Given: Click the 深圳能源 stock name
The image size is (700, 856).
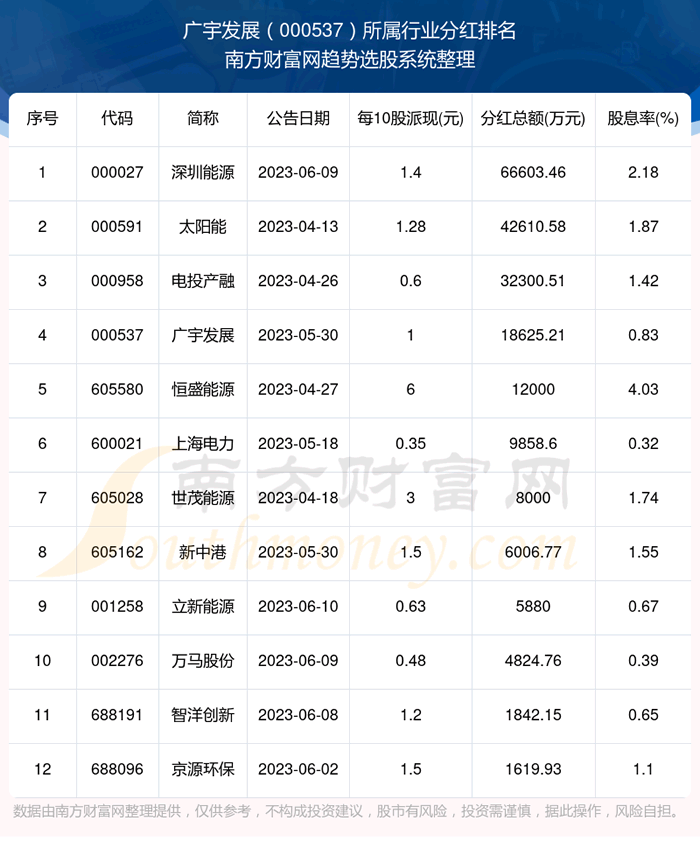Looking at the screenshot, I should (x=203, y=172).
